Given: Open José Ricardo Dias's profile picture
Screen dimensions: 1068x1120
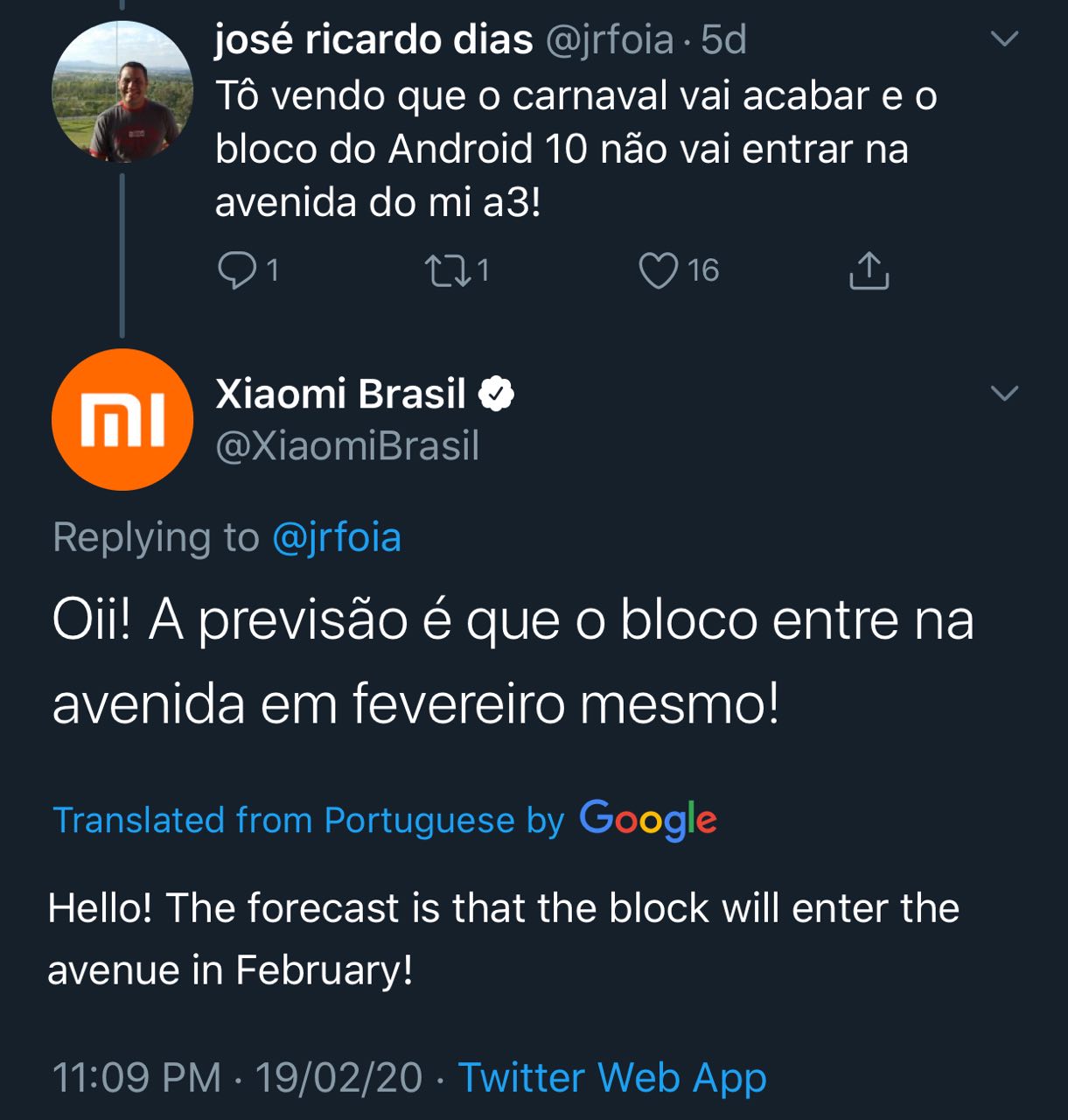Looking at the screenshot, I should pyautogui.click(x=122, y=92).
